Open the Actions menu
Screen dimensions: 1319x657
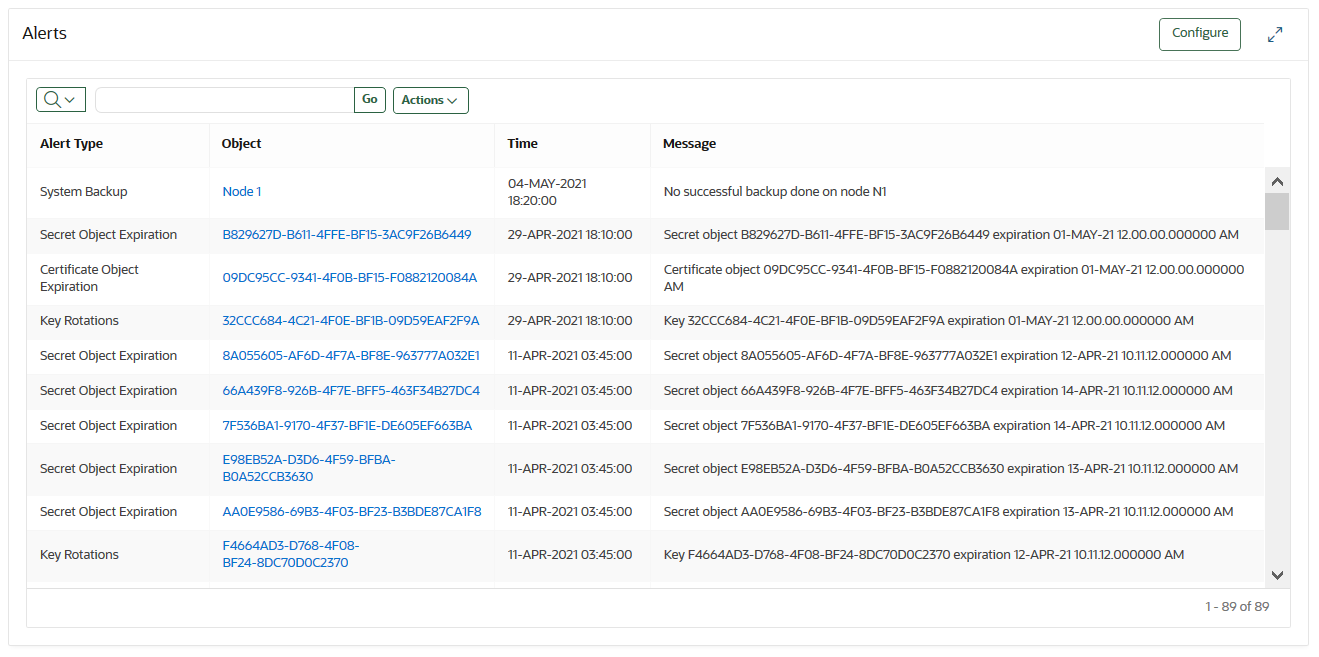pyautogui.click(x=430, y=100)
